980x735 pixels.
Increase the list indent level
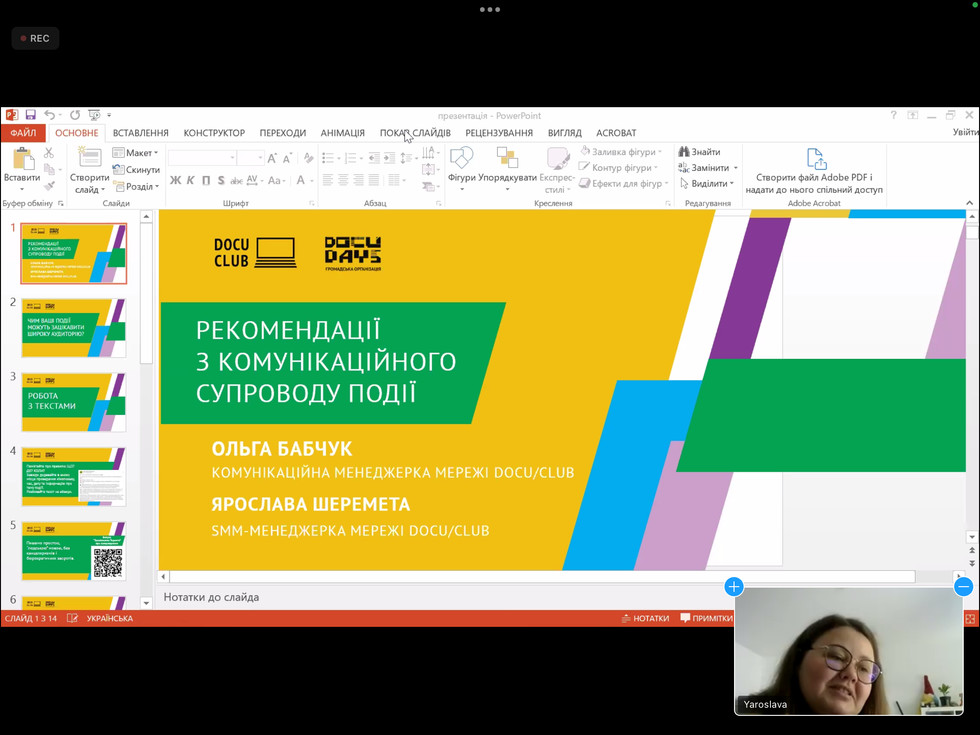pyautogui.click(x=389, y=158)
